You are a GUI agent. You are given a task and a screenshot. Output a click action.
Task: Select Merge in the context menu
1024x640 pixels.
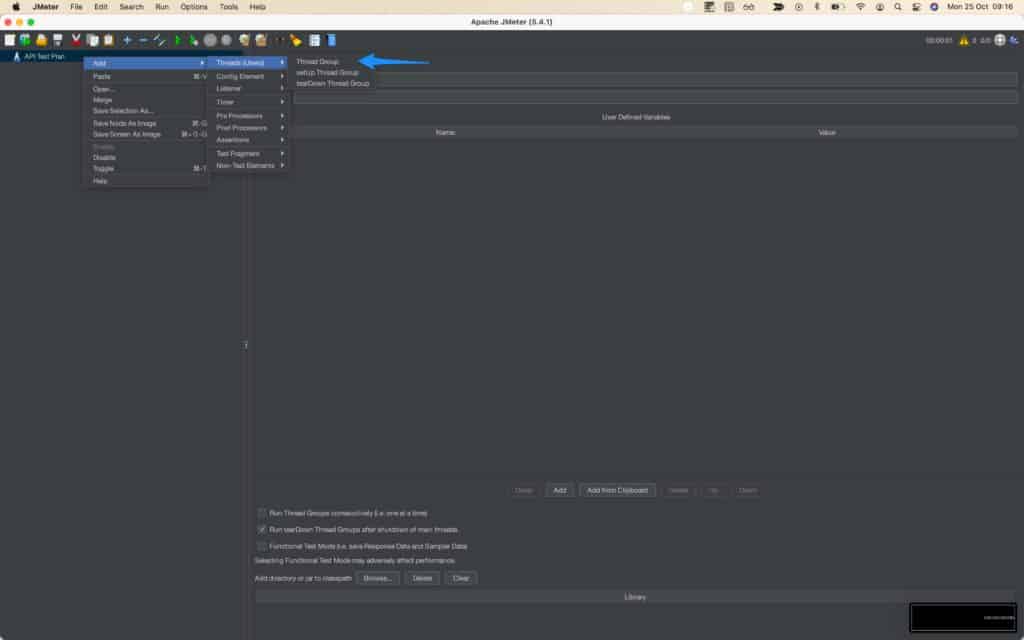146,100
